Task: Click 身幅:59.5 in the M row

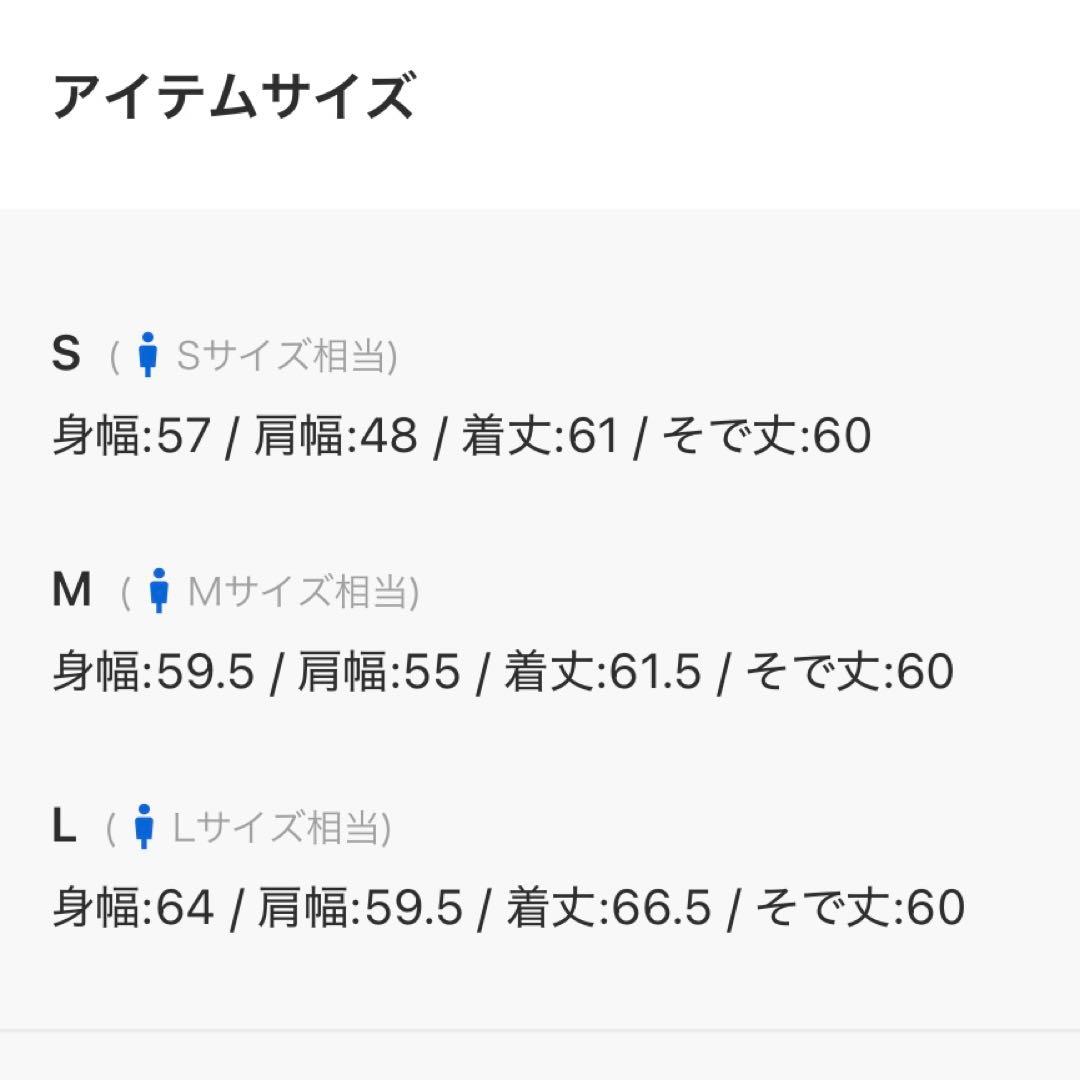Action: tap(153, 672)
